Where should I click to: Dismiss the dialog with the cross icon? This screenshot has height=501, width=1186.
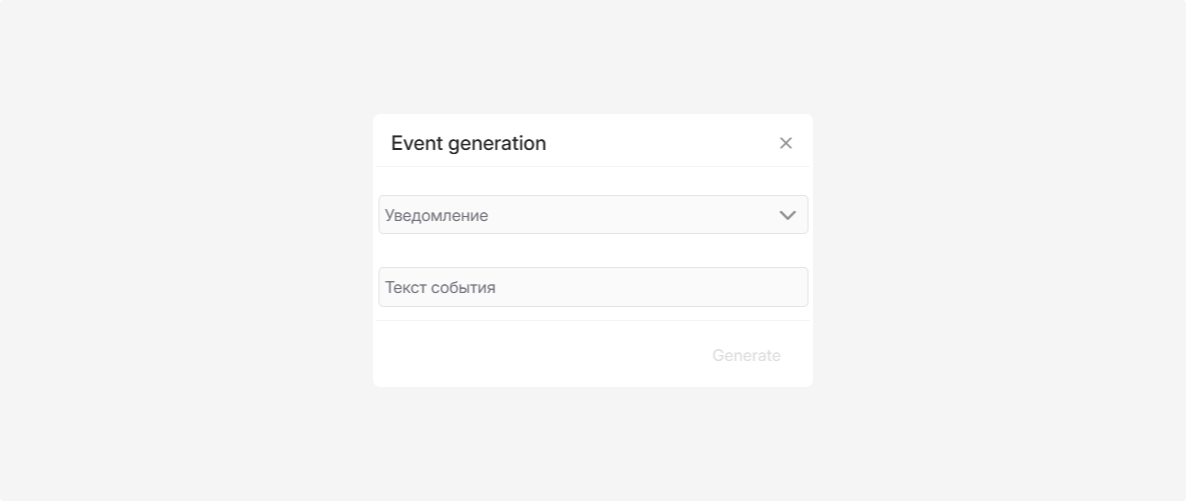tap(786, 143)
